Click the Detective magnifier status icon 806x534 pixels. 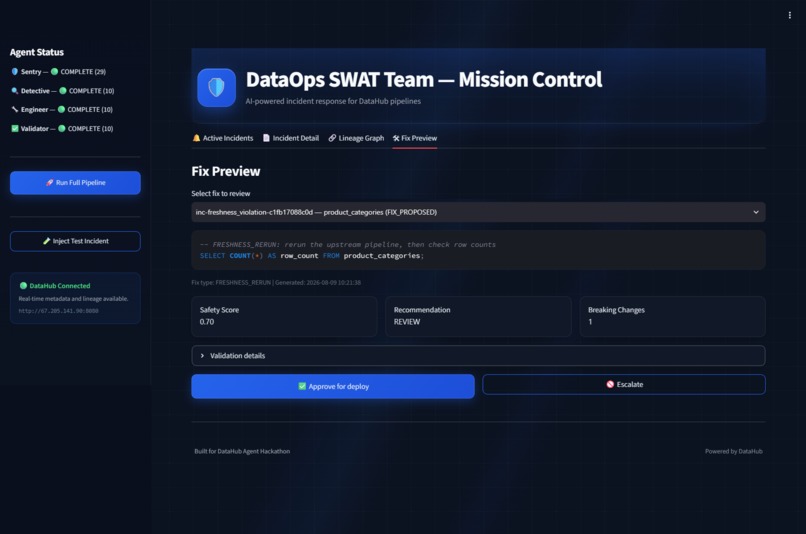[x=14, y=90]
